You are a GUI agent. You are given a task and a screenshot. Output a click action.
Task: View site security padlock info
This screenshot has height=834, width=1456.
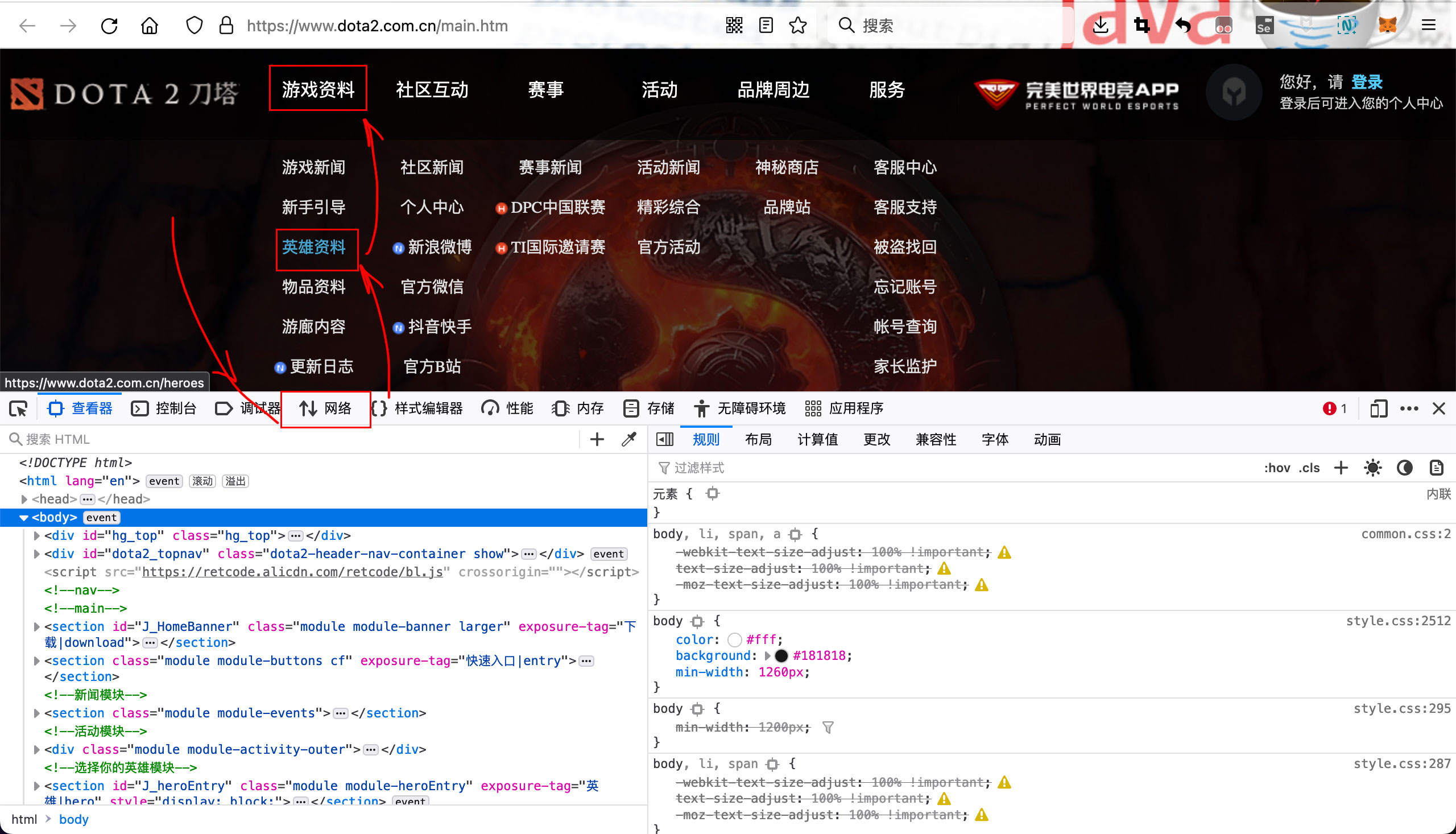[227, 26]
